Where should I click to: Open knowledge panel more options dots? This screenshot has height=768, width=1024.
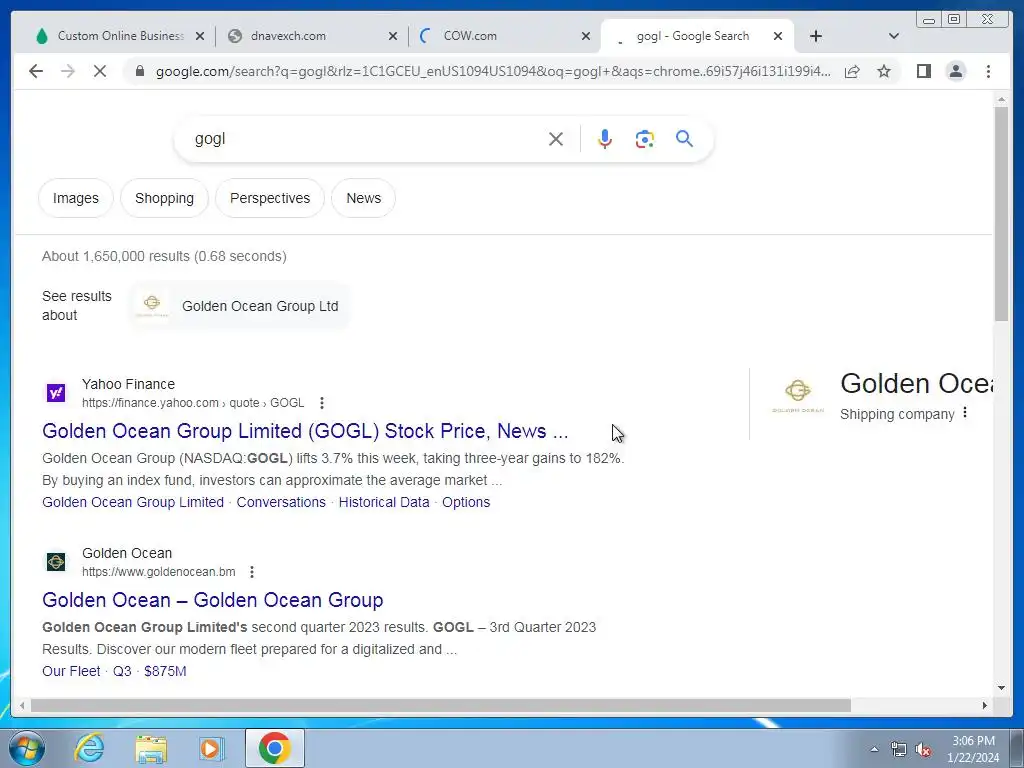click(965, 413)
